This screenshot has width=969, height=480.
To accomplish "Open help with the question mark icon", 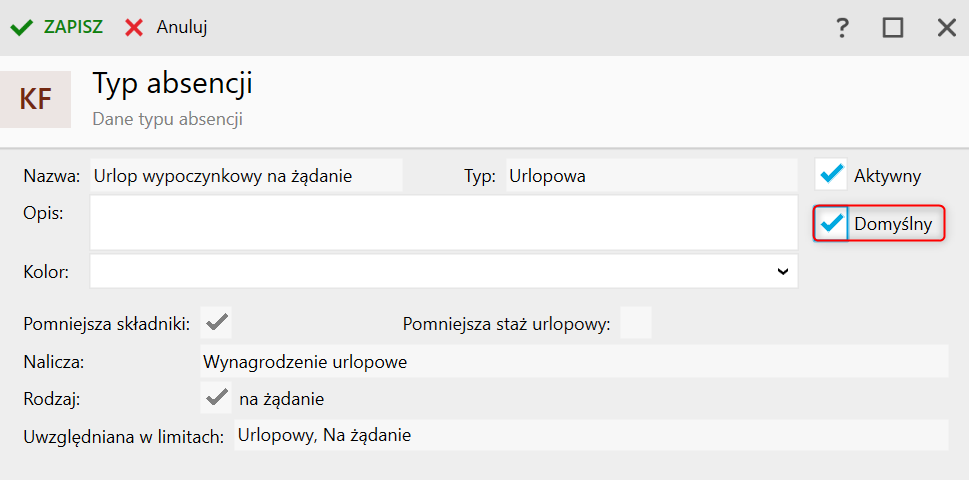I will (x=842, y=28).
